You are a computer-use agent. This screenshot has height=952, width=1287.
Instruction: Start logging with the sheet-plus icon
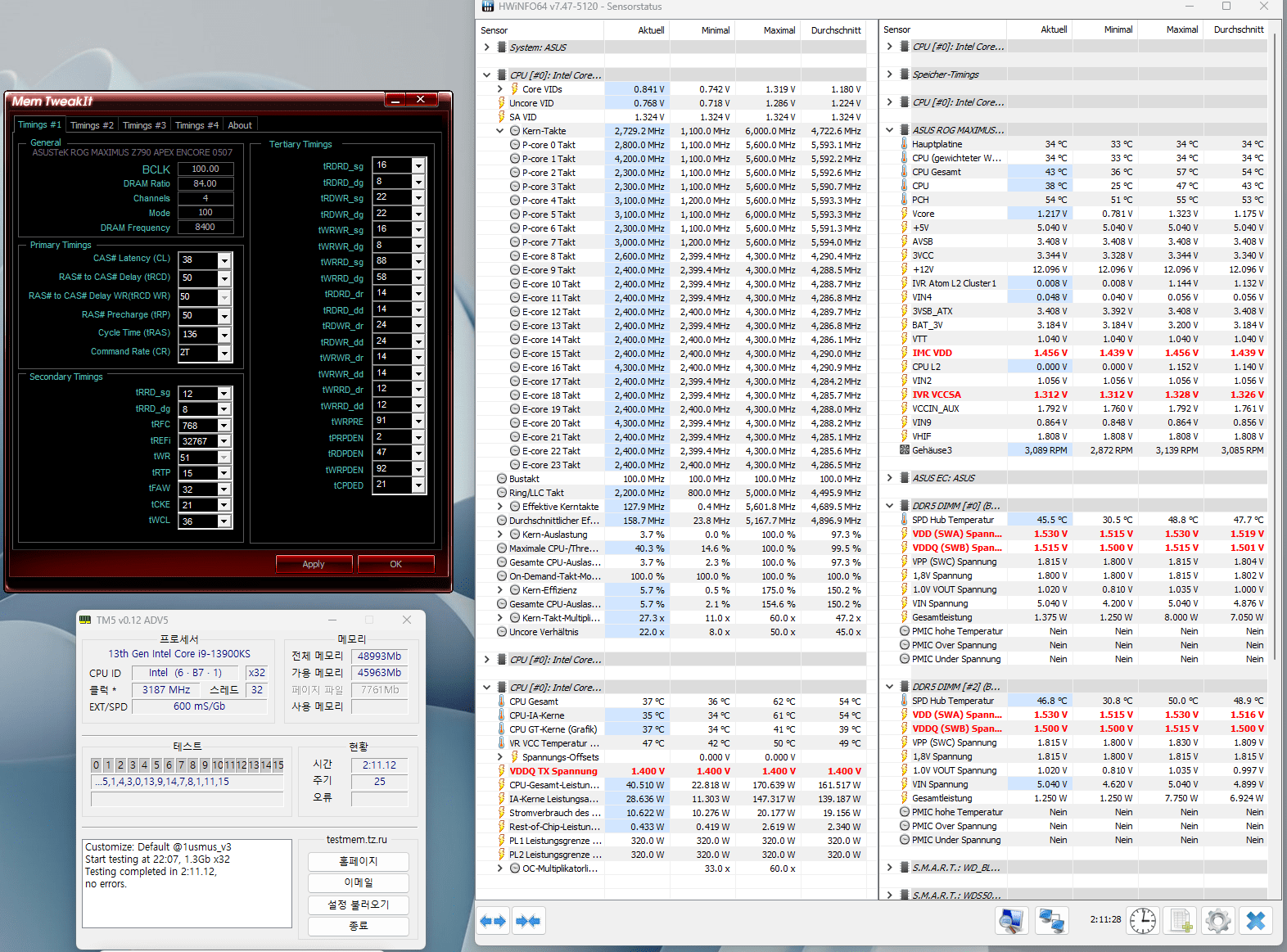(x=1181, y=921)
